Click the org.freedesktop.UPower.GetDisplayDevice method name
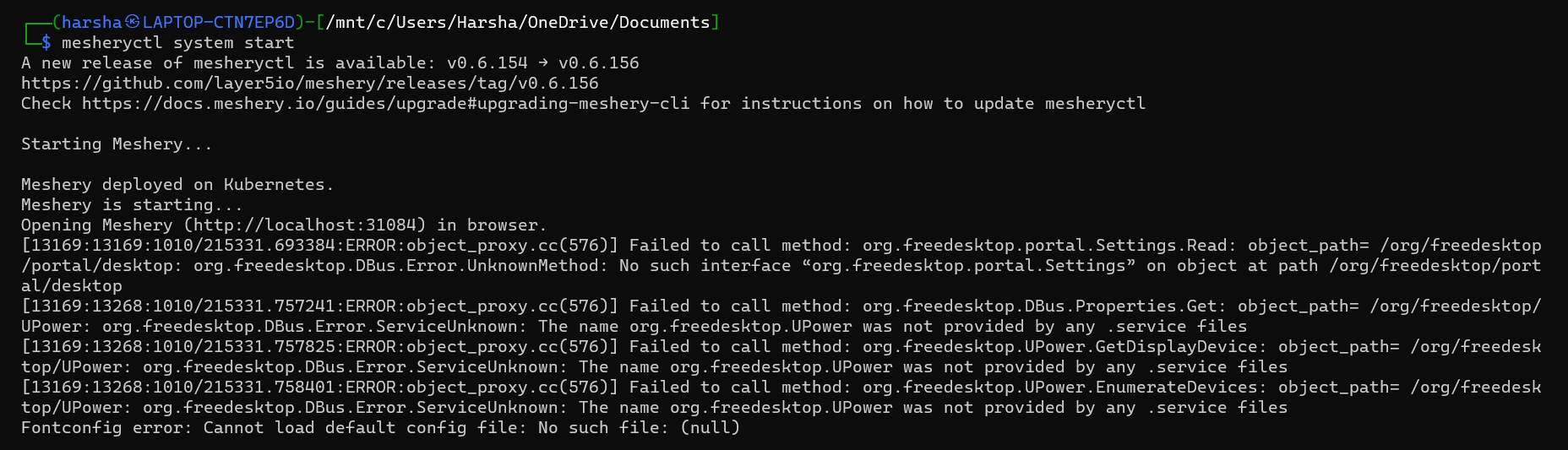This screenshot has height=450, width=1568. click(x=1060, y=347)
